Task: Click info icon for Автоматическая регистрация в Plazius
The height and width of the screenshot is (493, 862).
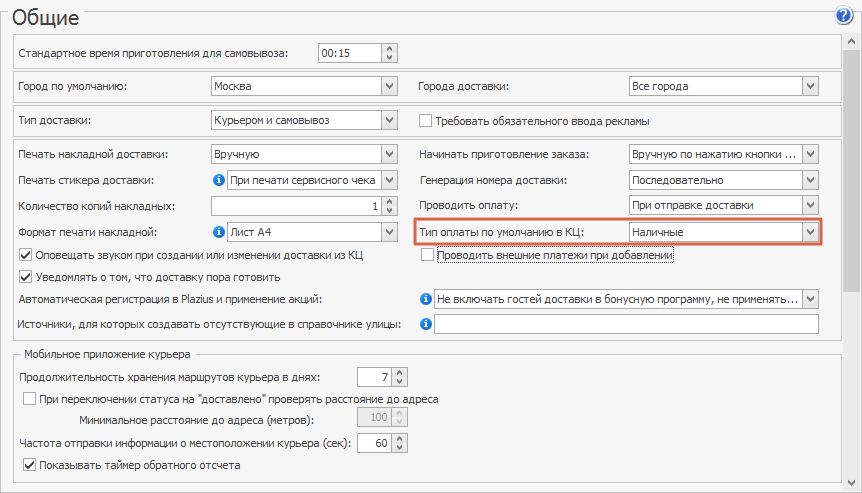Action: pyautogui.click(x=426, y=299)
